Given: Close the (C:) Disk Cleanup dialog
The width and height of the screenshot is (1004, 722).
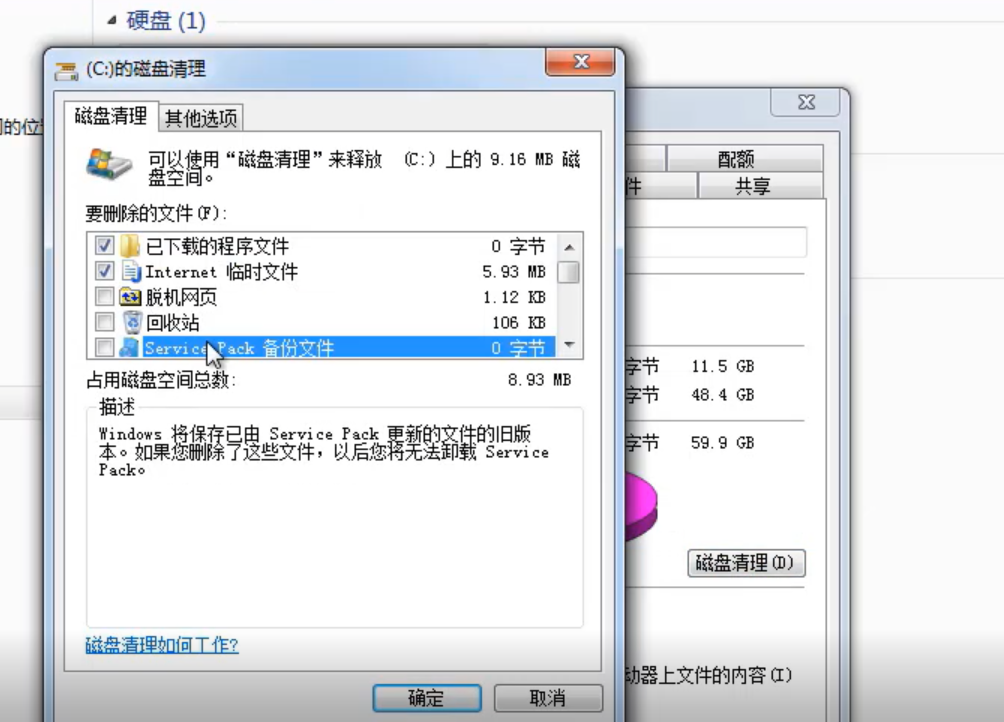Looking at the screenshot, I should tap(580, 62).
